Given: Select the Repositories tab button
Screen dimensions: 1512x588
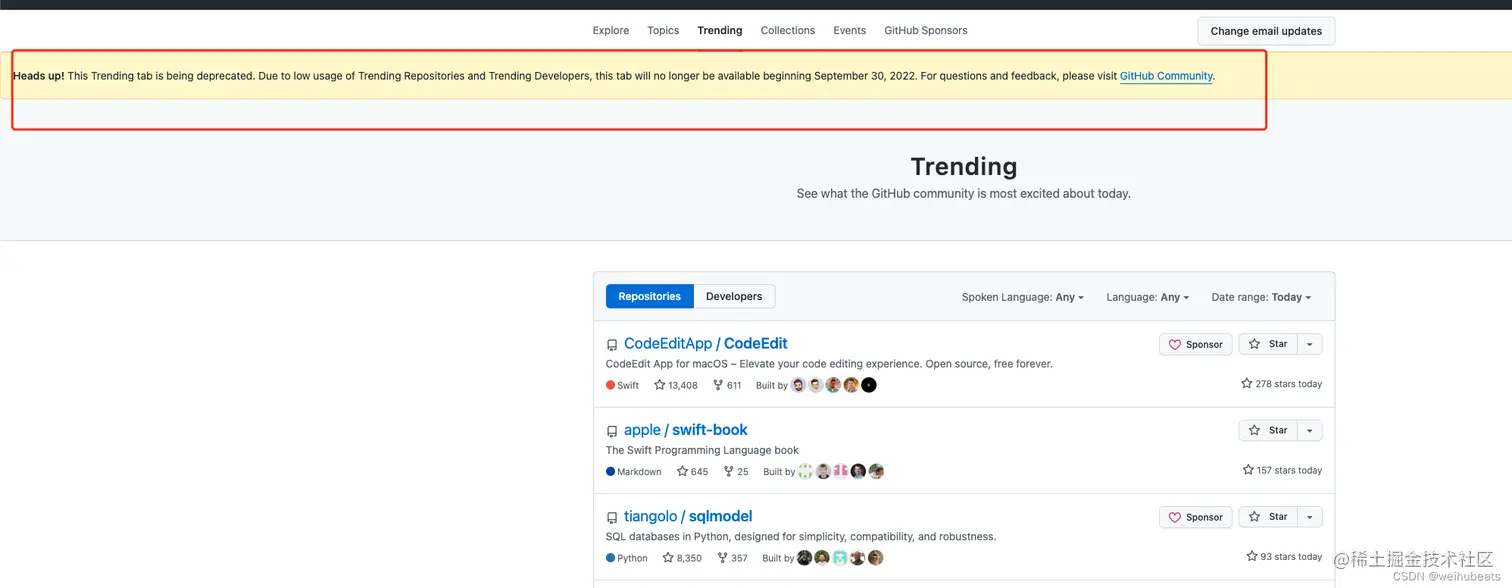Looking at the screenshot, I should pos(650,296).
